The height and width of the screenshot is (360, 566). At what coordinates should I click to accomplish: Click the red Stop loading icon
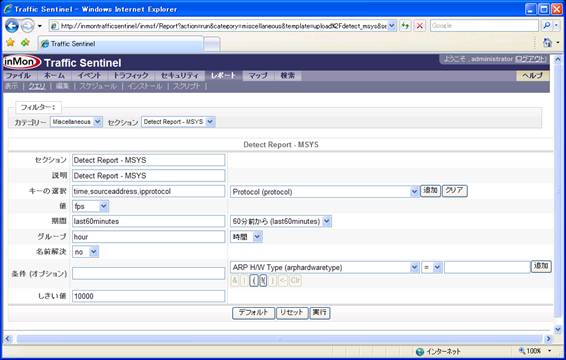[x=419, y=26]
